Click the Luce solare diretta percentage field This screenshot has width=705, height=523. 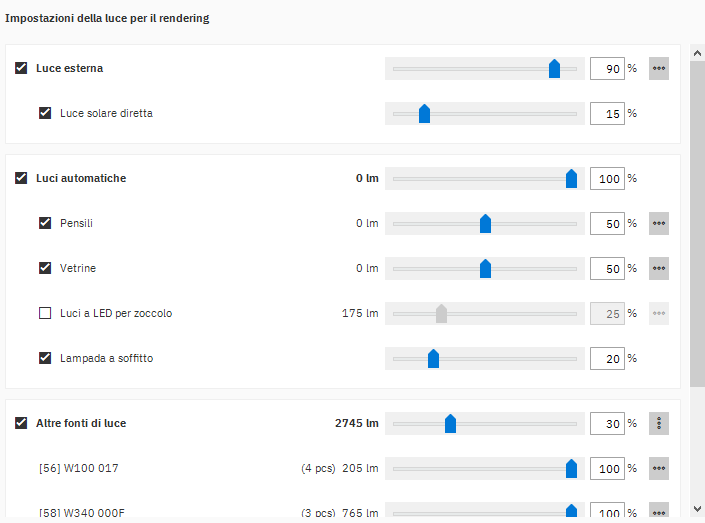coord(607,114)
